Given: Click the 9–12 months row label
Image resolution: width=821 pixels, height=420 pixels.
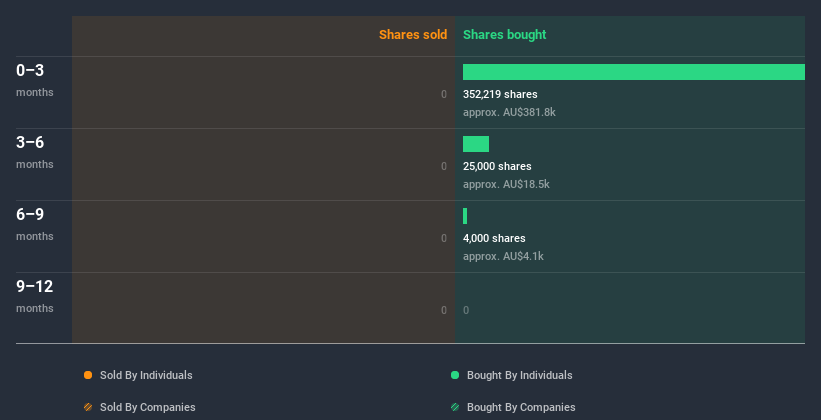Looking at the screenshot, I should 35,296.
